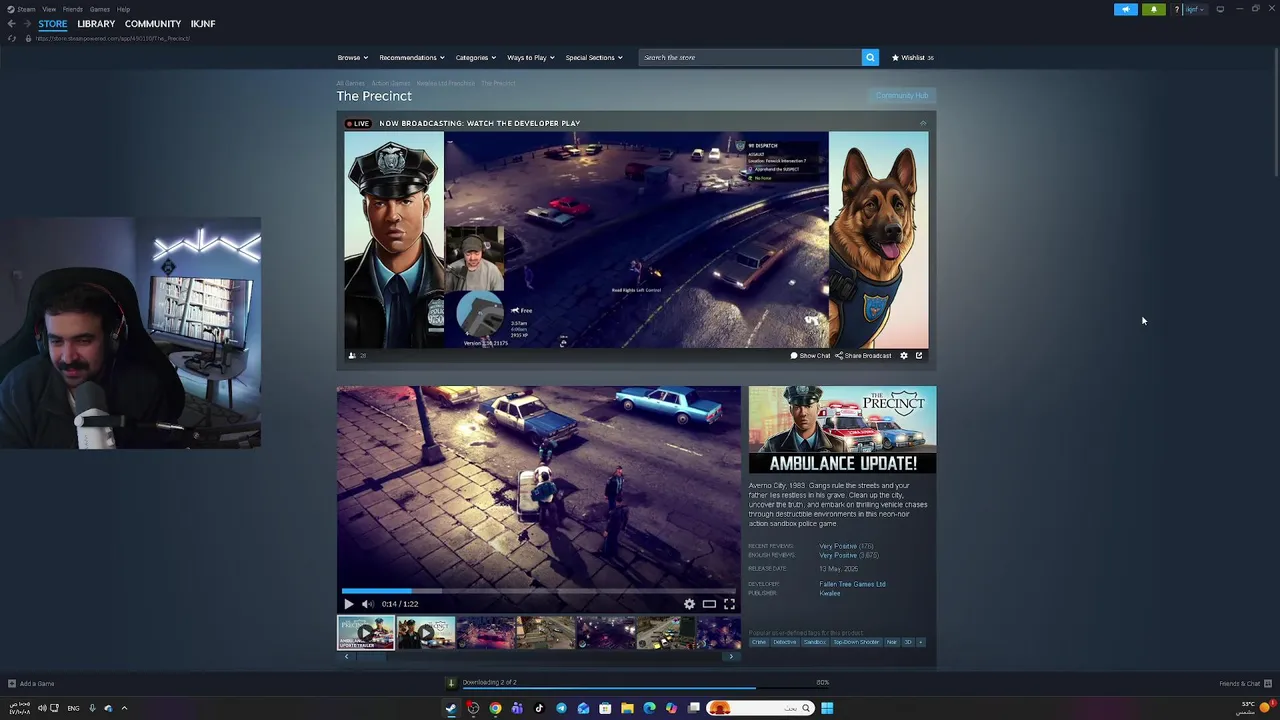Viewport: 1280px width, 720px height.
Task: Click the Top-Down Shooter tag
Action: [x=856, y=642]
